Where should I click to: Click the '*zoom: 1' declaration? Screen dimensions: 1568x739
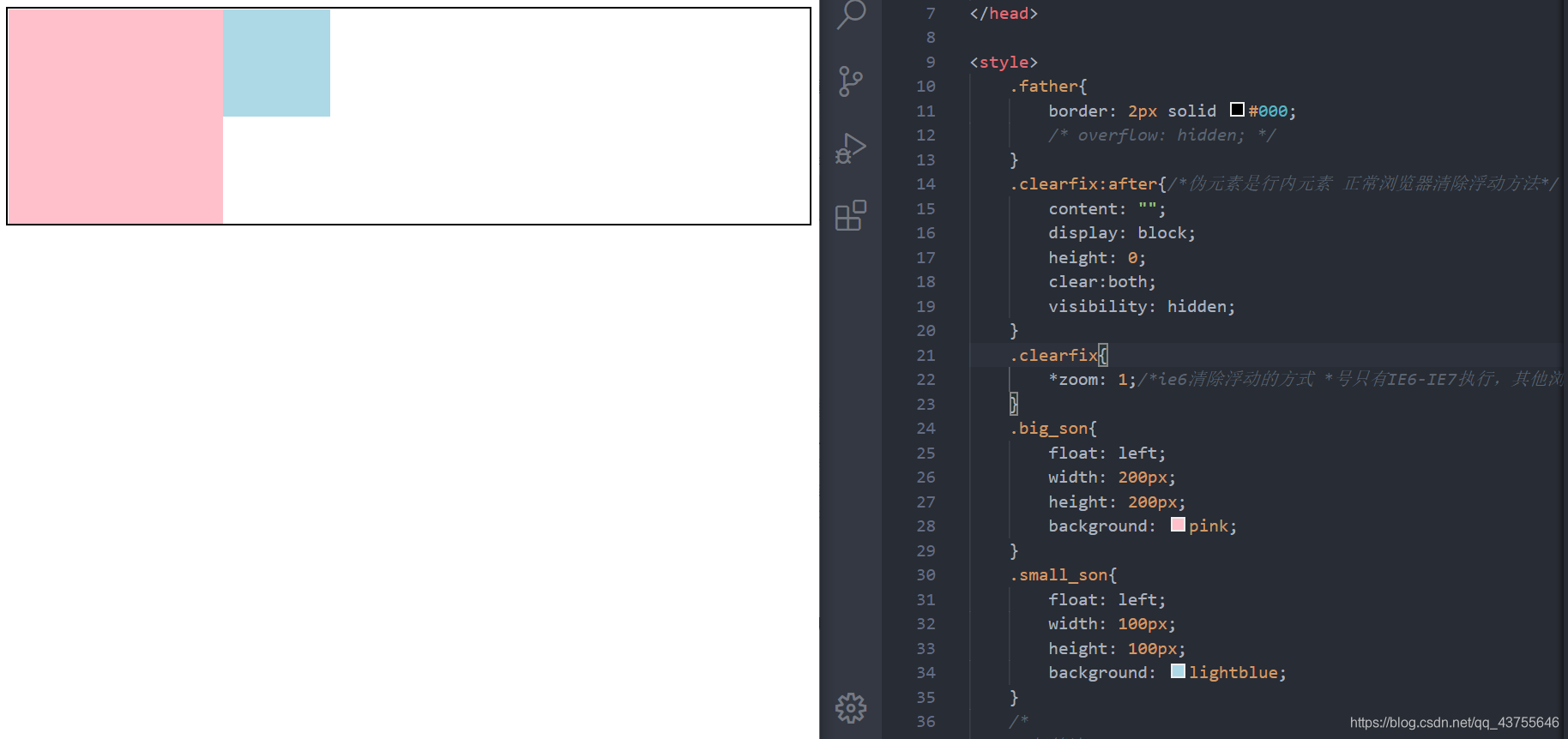coord(1092,380)
